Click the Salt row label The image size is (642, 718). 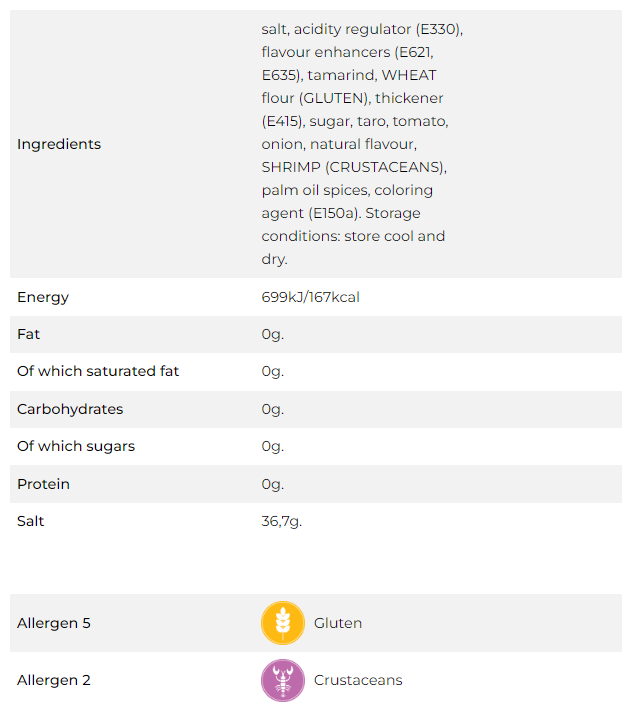tap(31, 521)
